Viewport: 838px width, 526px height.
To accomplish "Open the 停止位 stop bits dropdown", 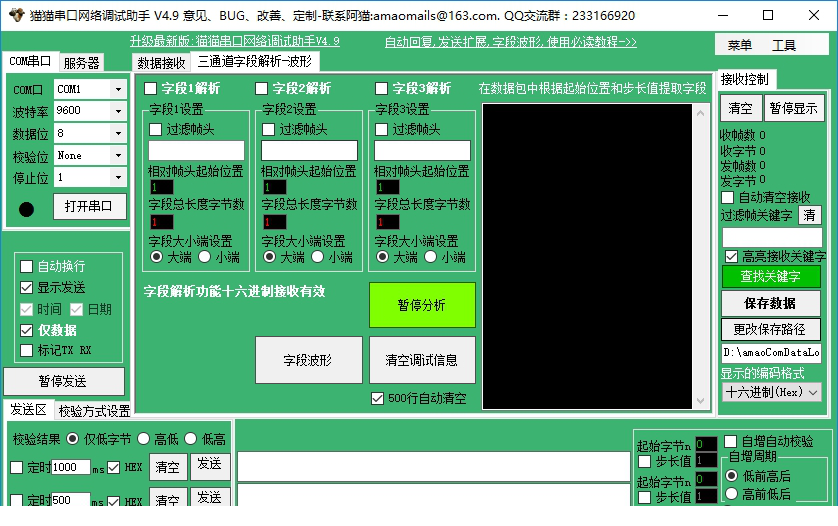I will click(118, 177).
